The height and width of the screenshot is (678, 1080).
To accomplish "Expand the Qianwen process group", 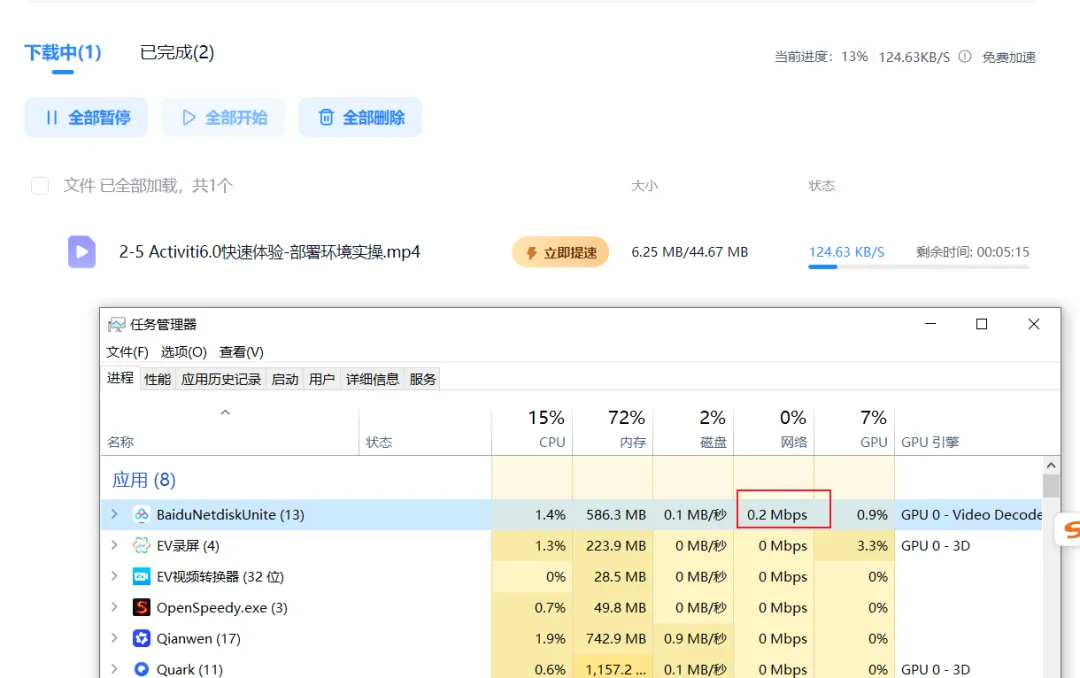I will coord(114,638).
